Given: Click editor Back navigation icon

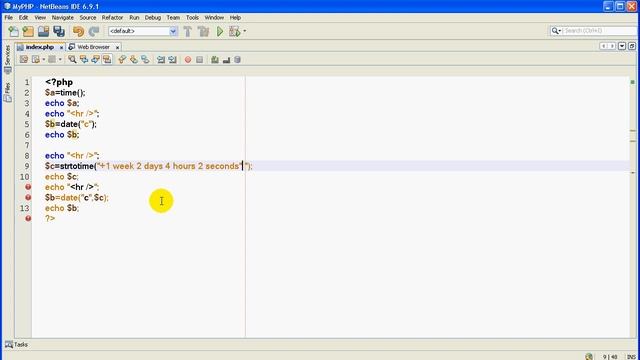Looking at the screenshot, I should 36,60.
